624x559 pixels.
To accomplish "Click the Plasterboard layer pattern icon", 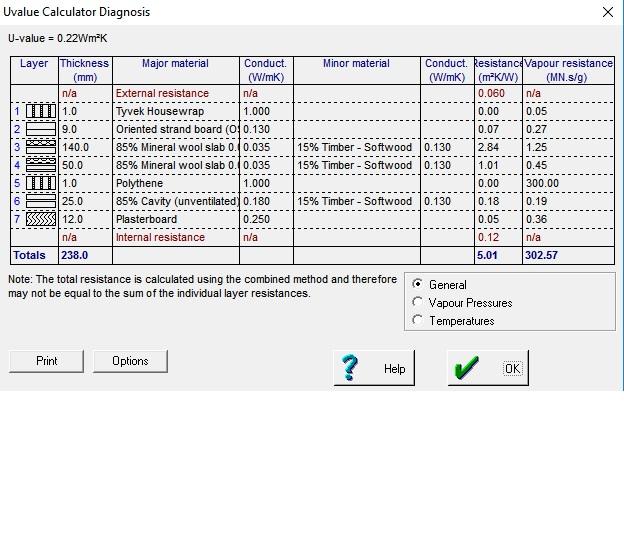I will point(41,219).
